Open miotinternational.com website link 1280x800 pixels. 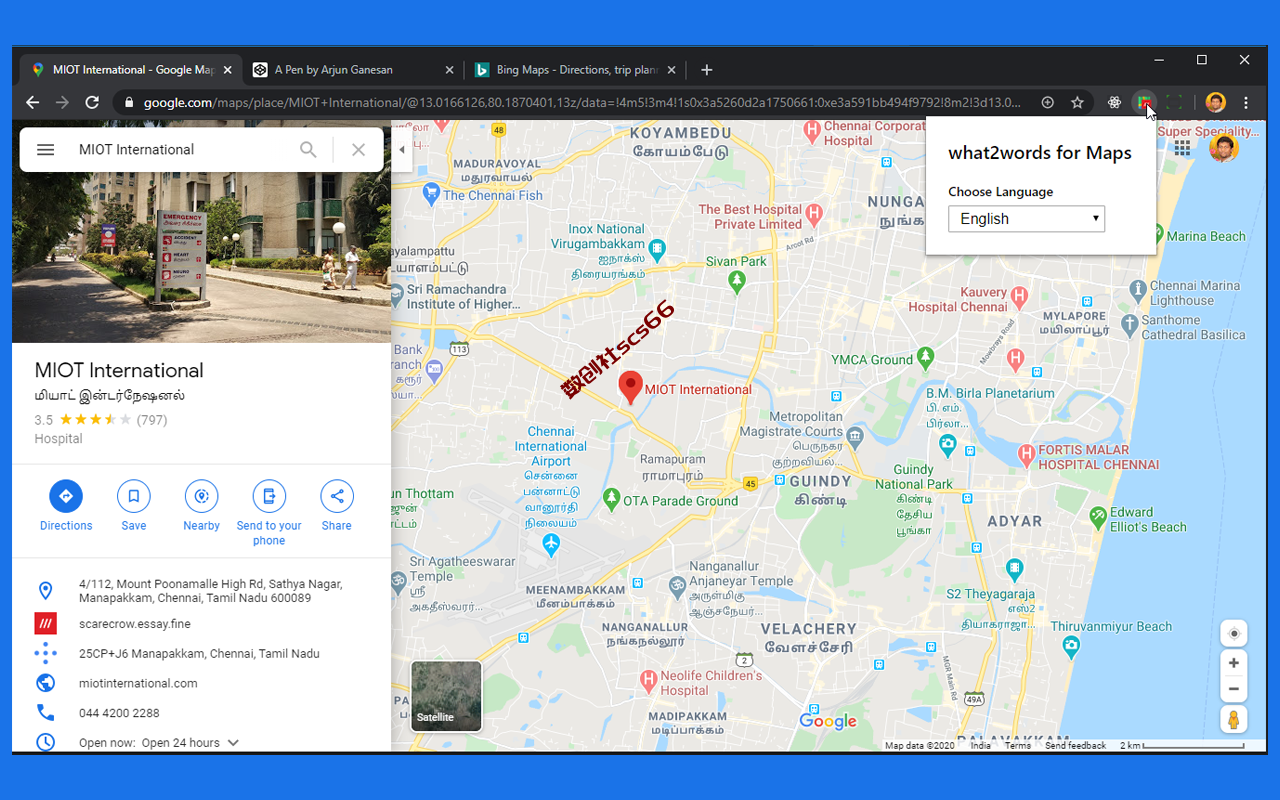tap(138, 684)
